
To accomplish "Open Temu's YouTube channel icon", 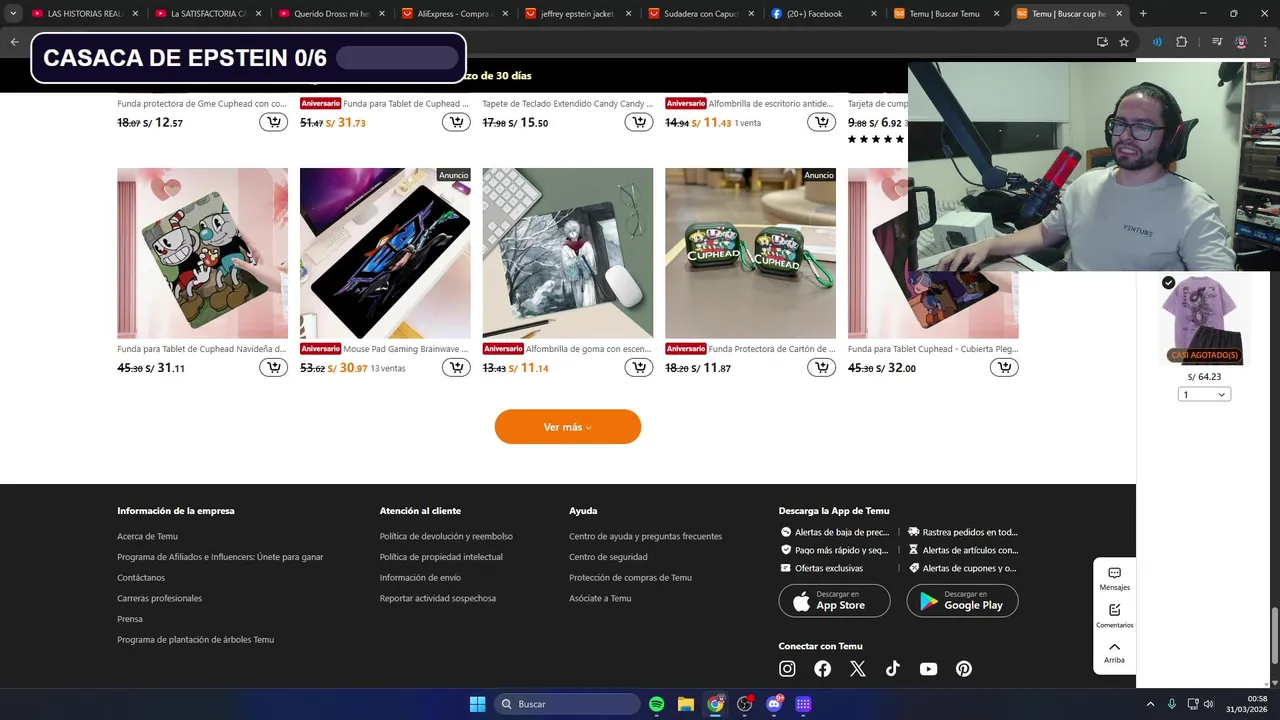I will (x=928, y=669).
